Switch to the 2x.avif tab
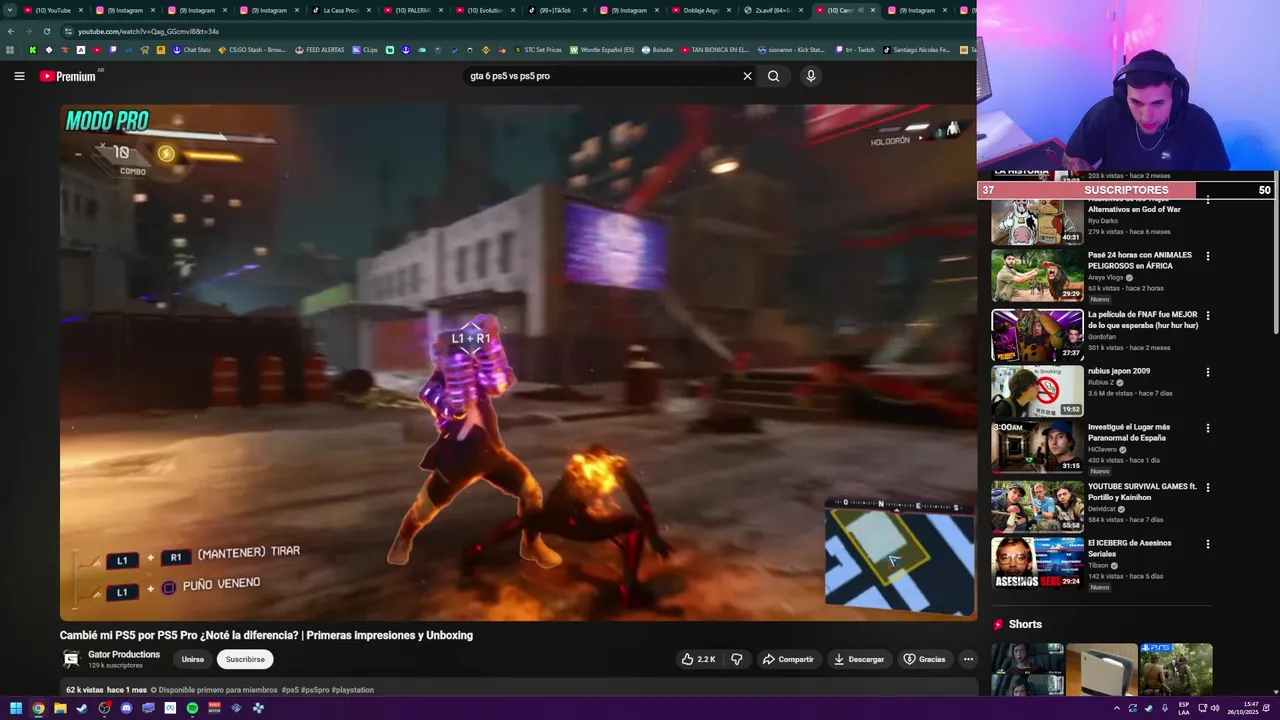Image resolution: width=1280 pixels, height=720 pixels. click(x=772, y=10)
